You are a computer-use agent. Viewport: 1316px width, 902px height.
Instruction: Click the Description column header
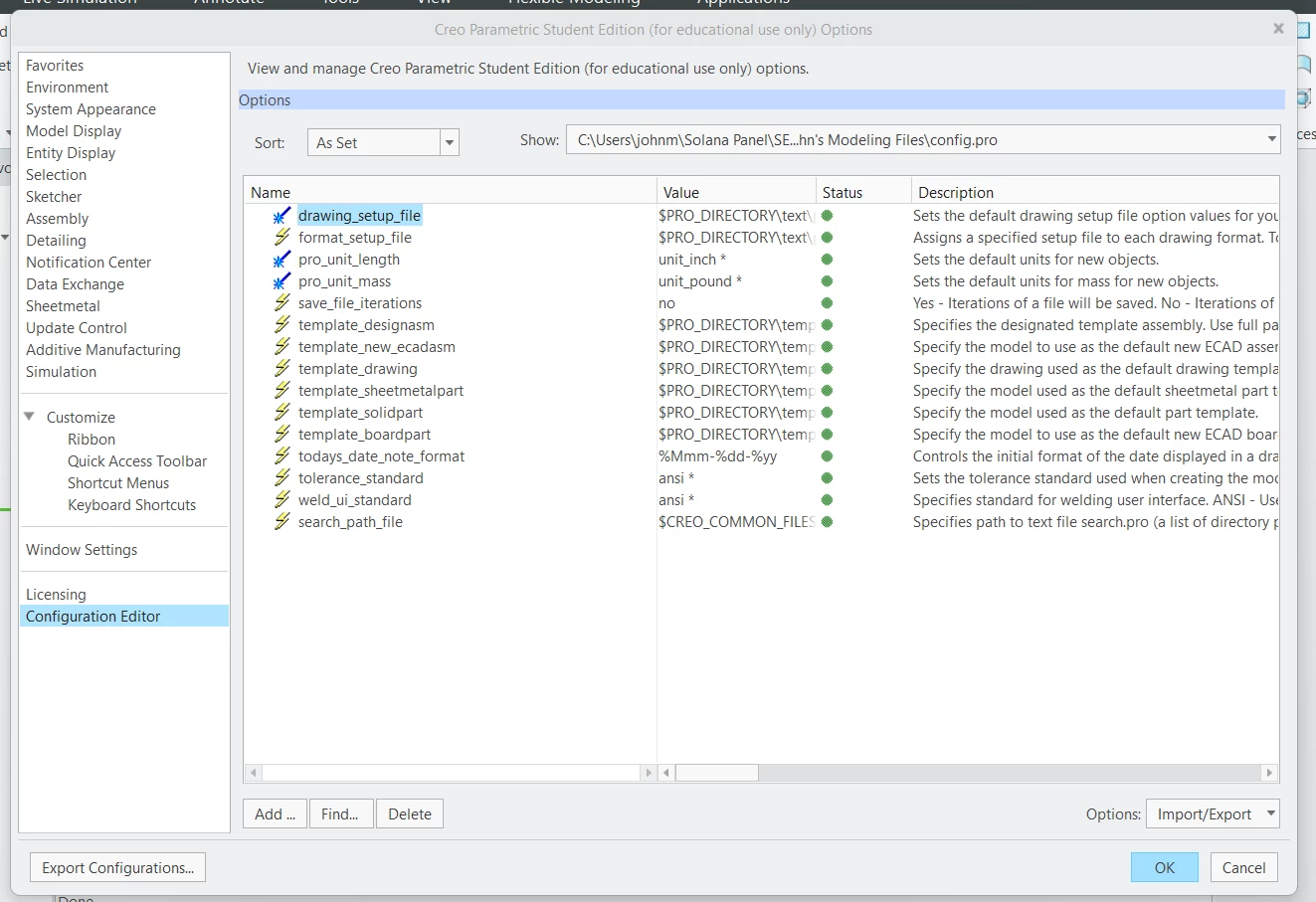(1095, 193)
